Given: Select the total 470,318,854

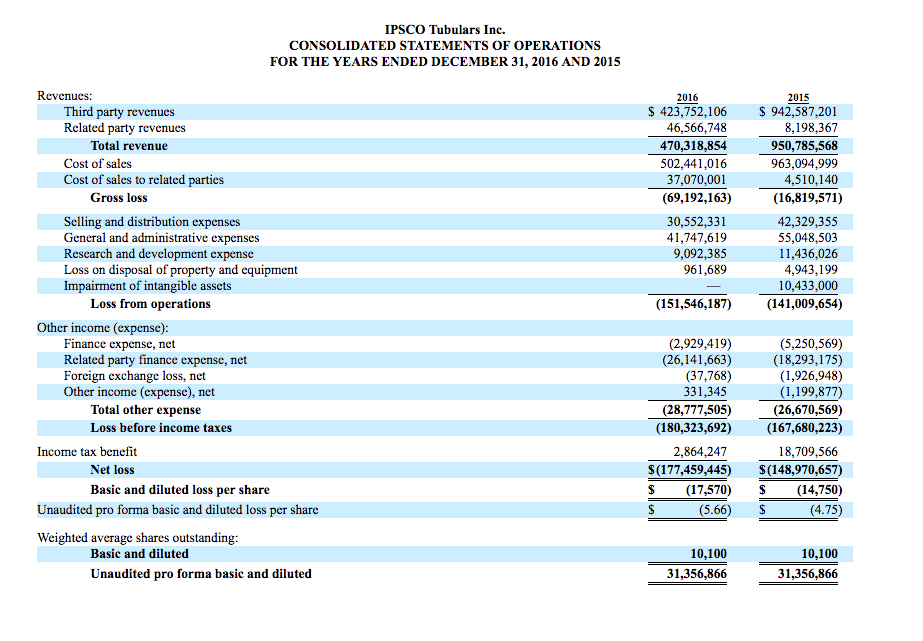Looking at the screenshot, I should pyautogui.click(x=693, y=146).
